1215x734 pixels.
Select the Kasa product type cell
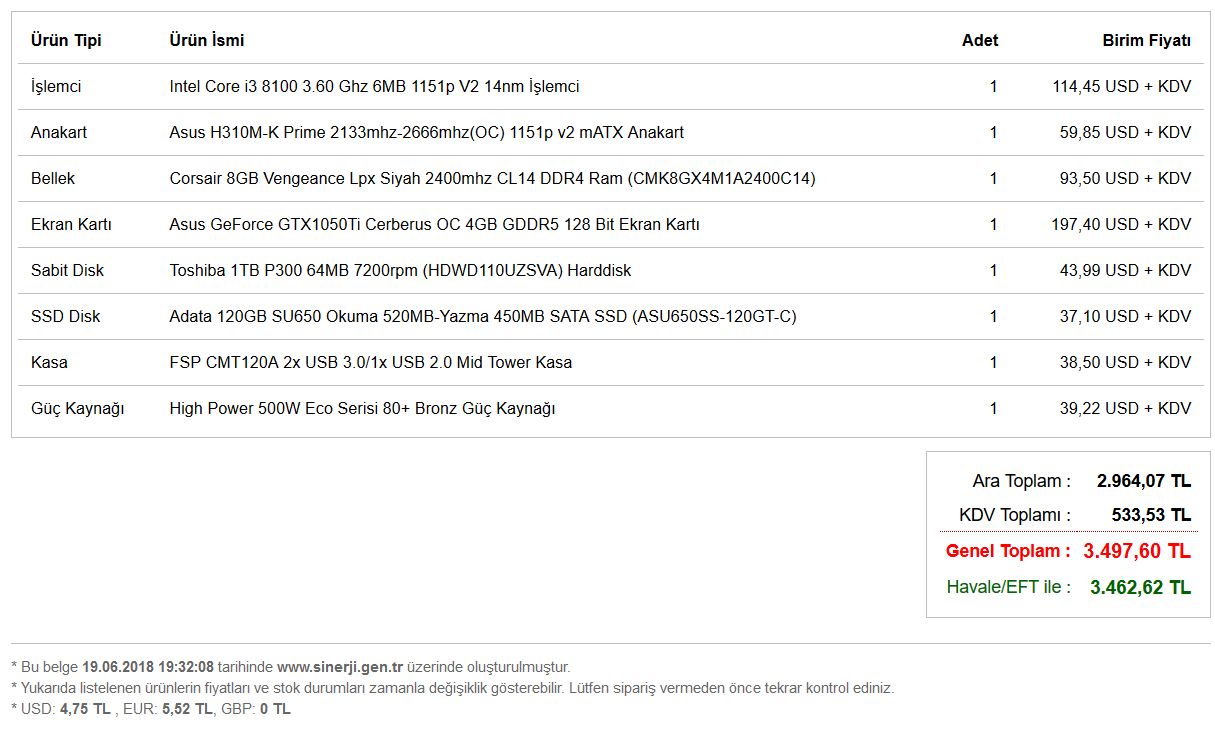(x=49, y=363)
